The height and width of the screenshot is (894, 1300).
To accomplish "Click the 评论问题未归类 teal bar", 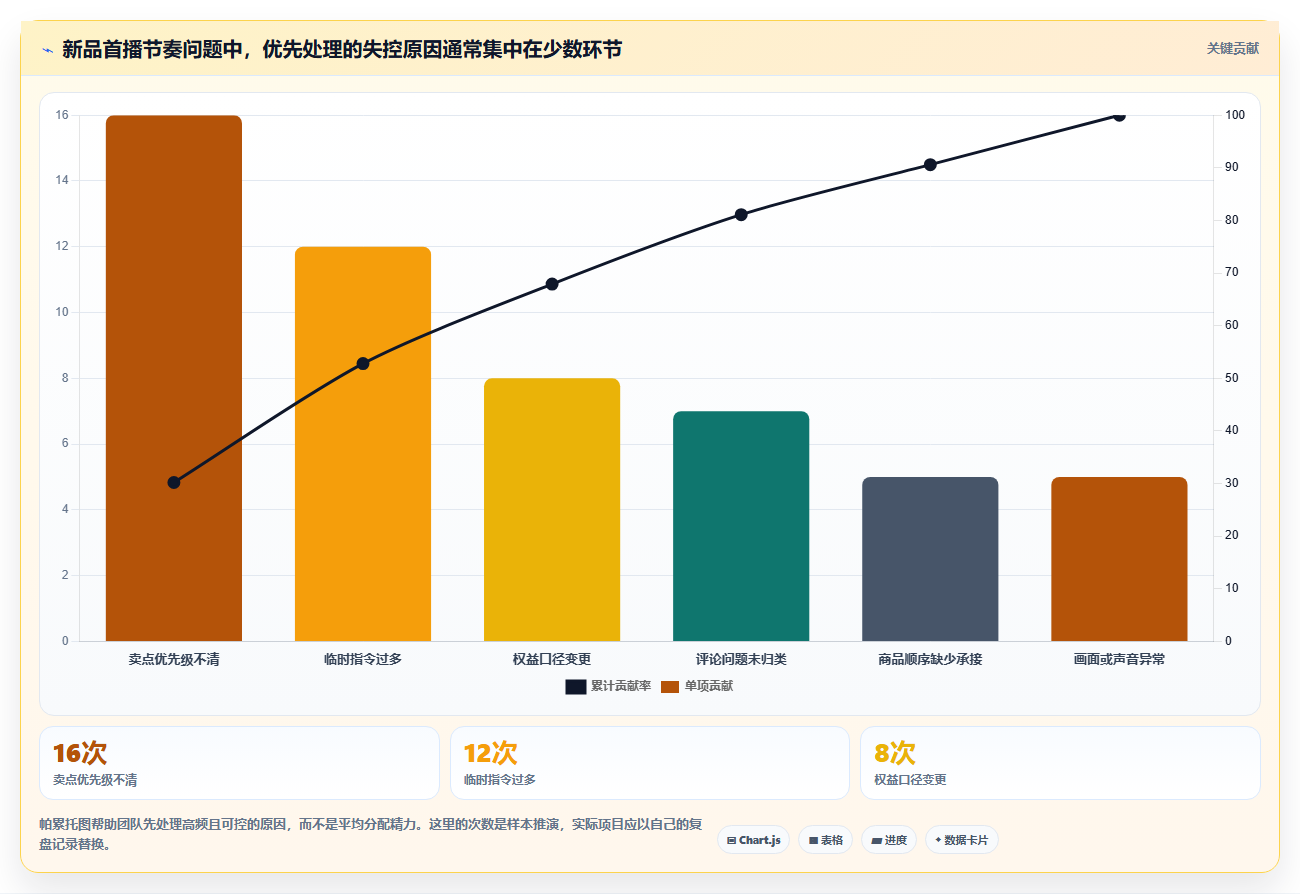I will tap(741, 526).
